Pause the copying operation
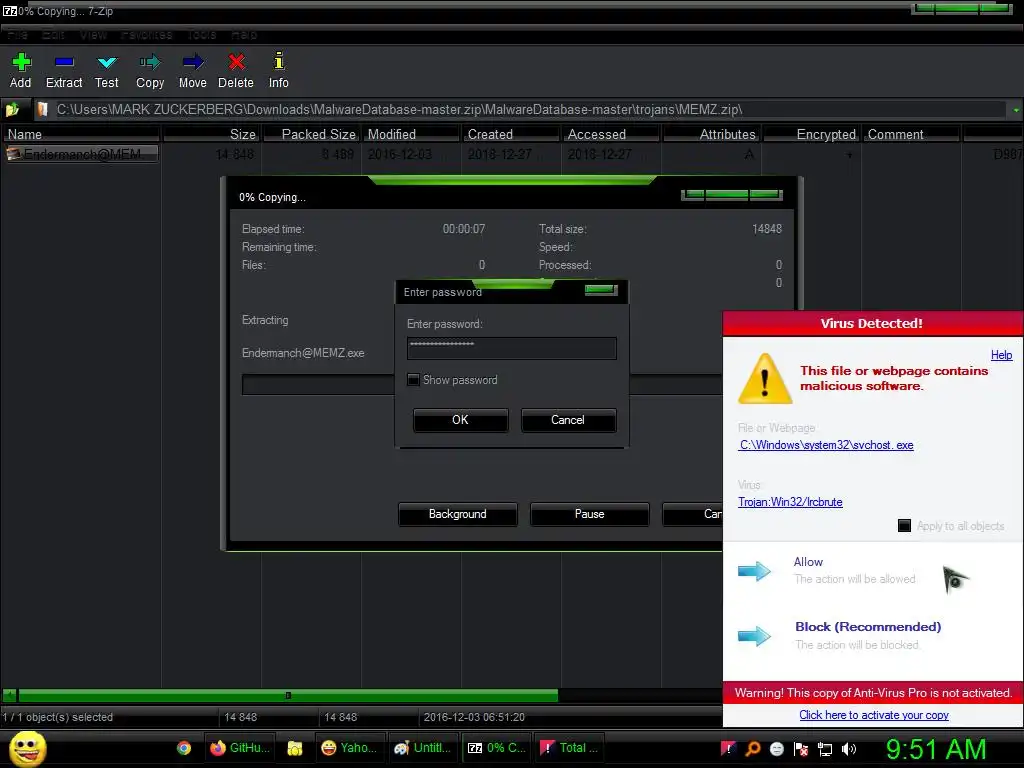Image resolution: width=1024 pixels, height=768 pixels. coord(589,514)
